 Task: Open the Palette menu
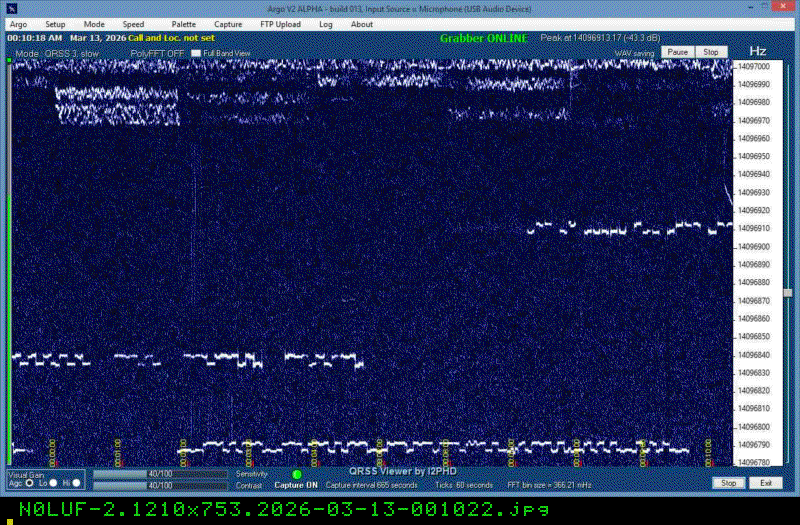pyautogui.click(x=183, y=24)
